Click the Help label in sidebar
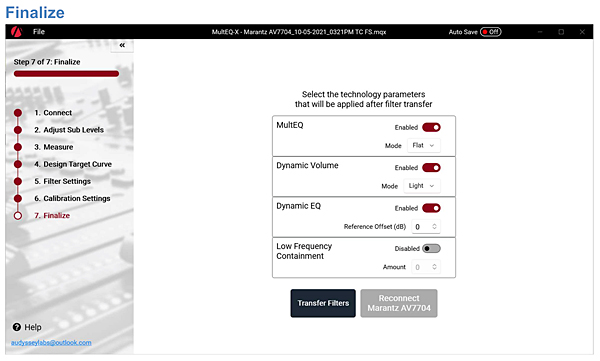 33,327
